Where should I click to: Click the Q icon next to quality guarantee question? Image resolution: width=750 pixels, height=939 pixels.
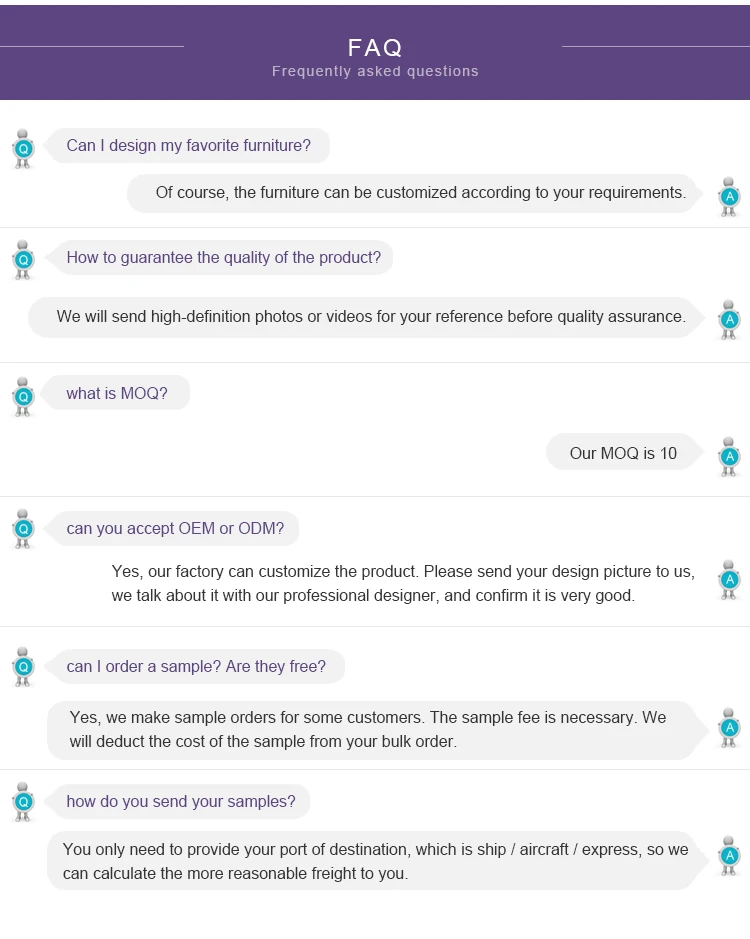pyautogui.click(x=24, y=260)
